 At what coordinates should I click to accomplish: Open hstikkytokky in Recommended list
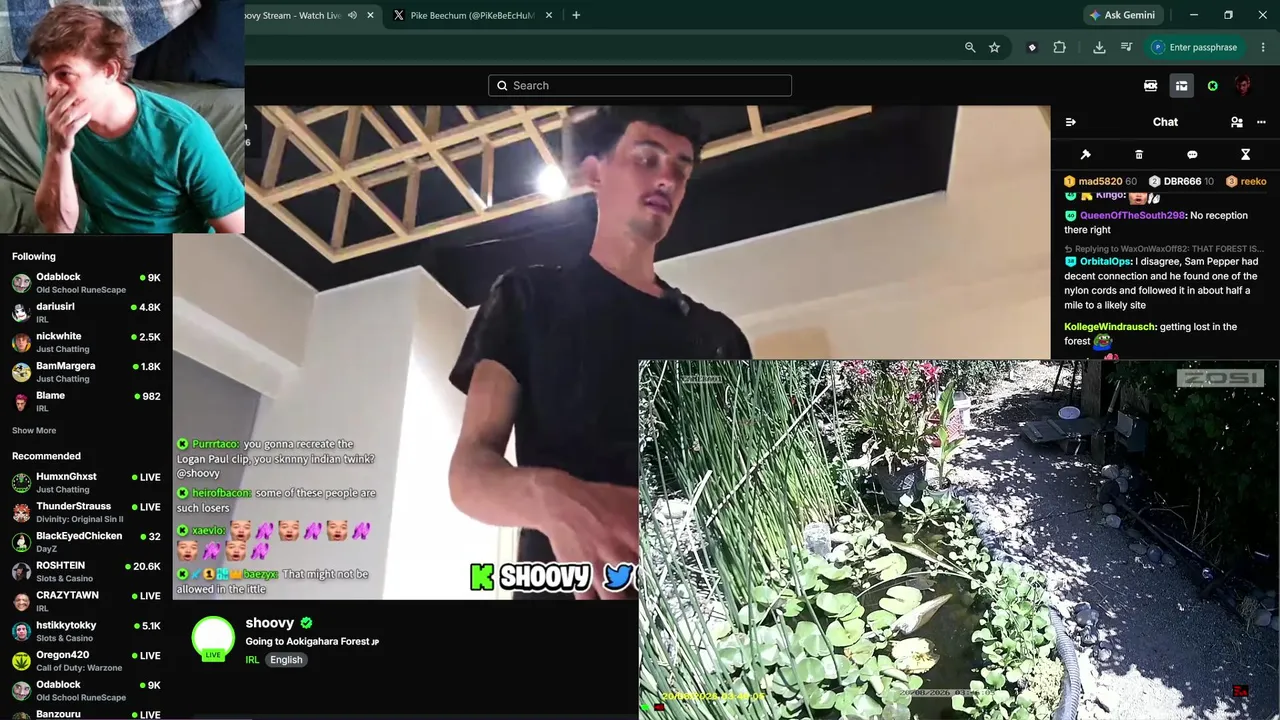point(86,631)
